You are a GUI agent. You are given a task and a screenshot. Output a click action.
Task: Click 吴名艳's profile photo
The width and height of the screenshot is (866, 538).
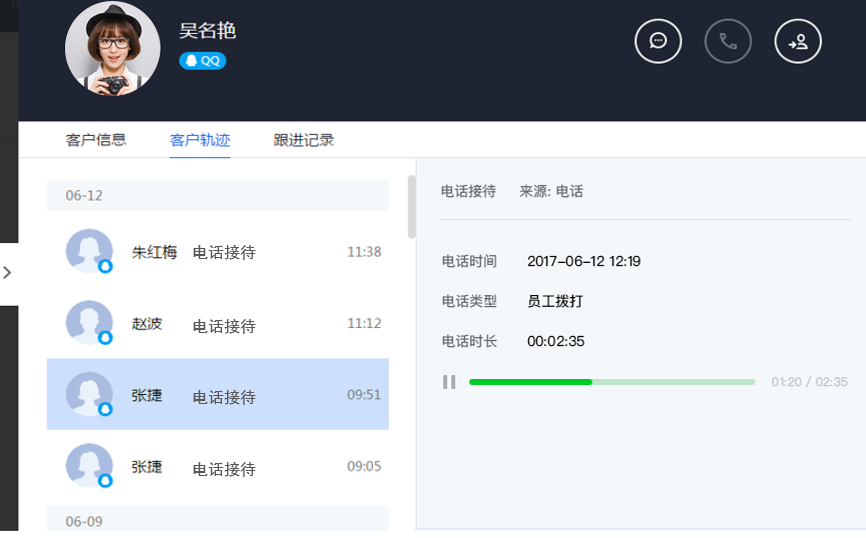[113, 49]
